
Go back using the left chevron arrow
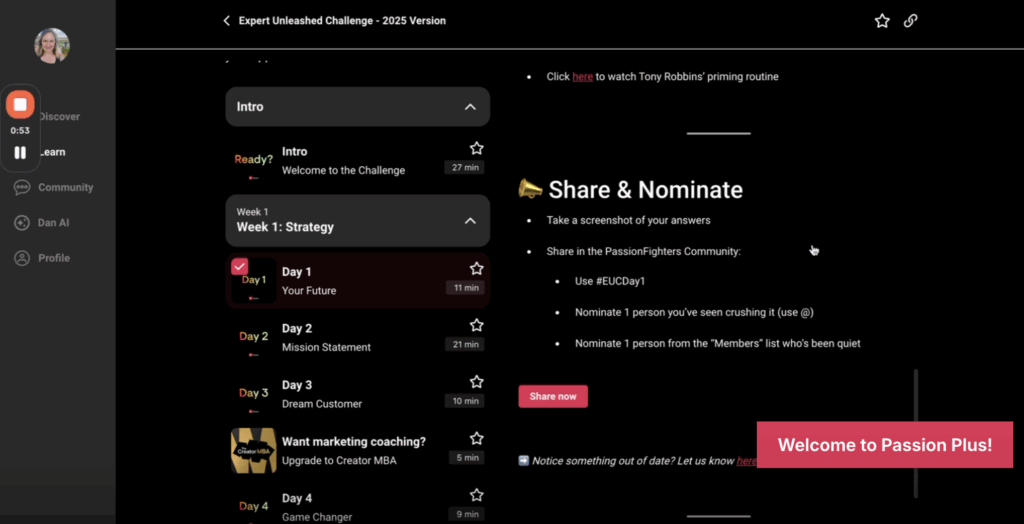point(227,21)
